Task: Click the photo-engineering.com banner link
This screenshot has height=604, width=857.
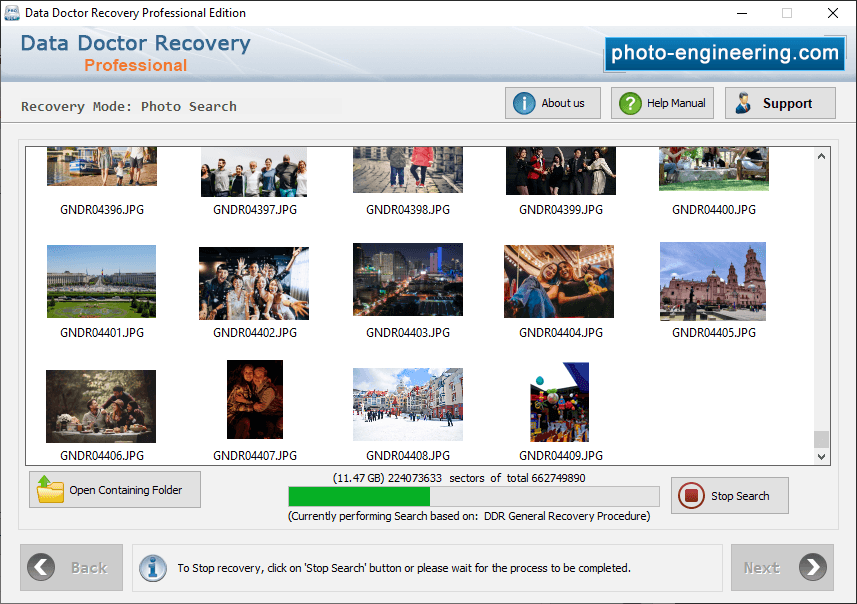Action: [725, 54]
